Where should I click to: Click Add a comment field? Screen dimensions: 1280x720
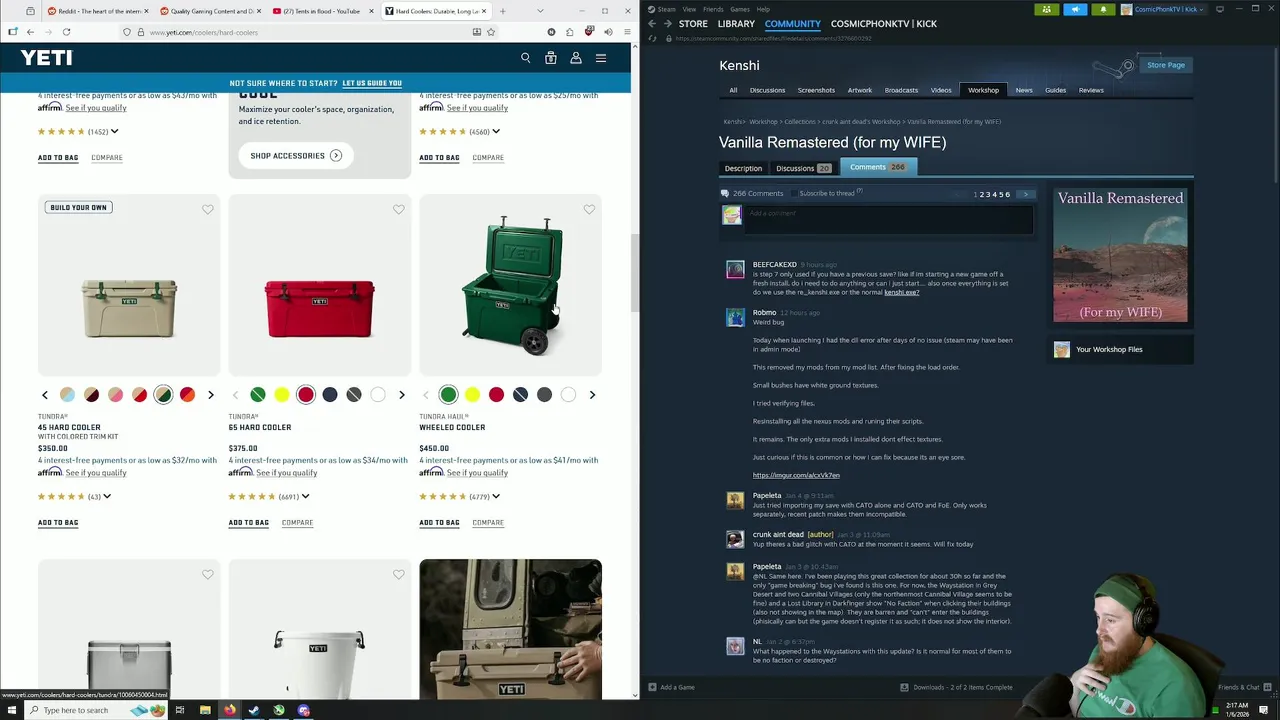(x=889, y=219)
